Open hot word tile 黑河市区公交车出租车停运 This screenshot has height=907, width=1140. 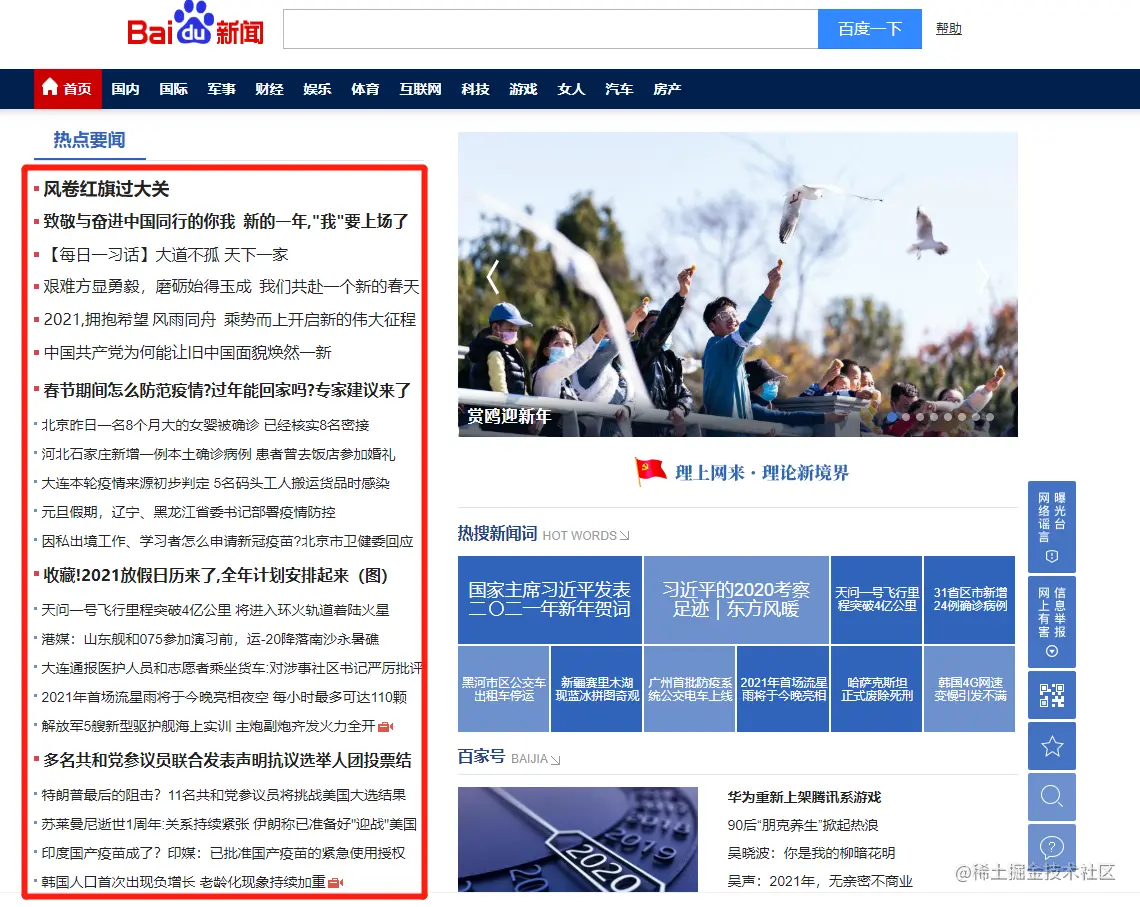[x=503, y=689]
